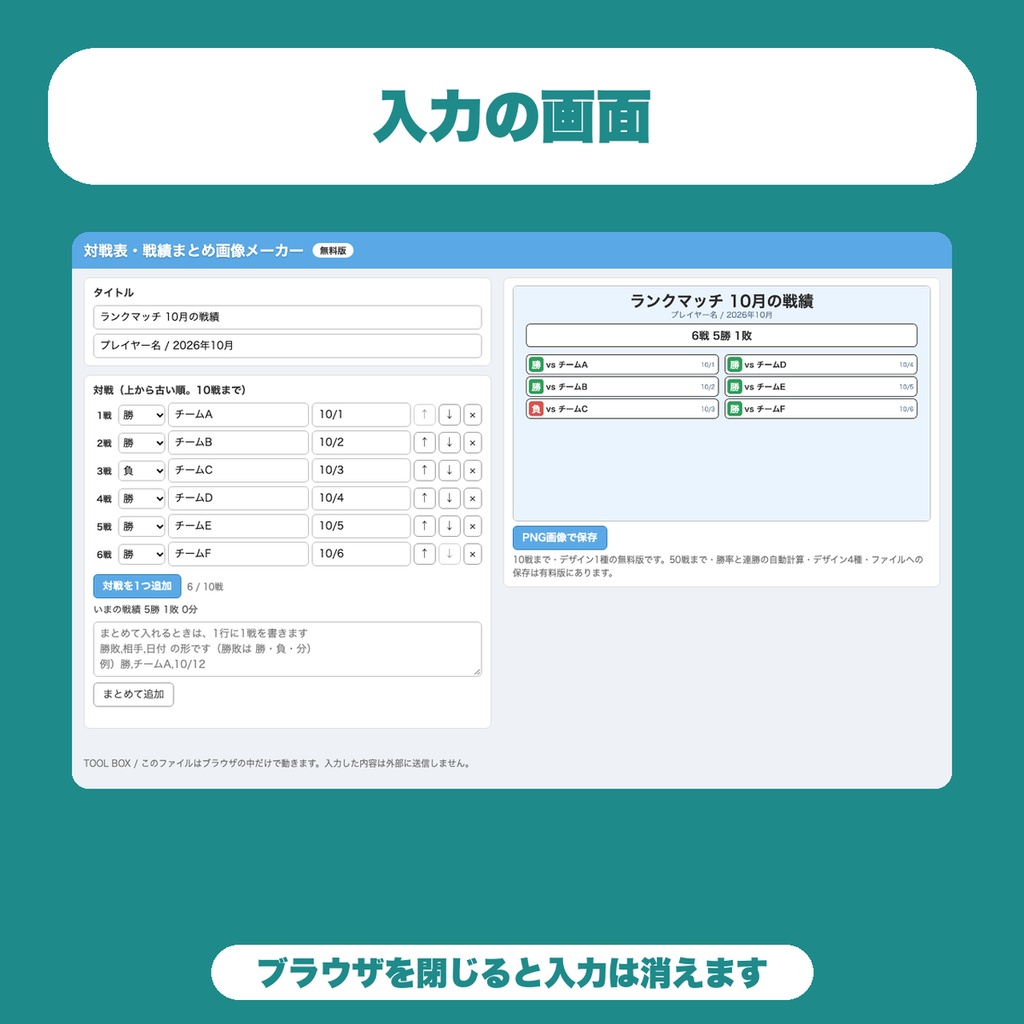Click preview card vs チームE
The width and height of the screenshot is (1024, 1024).
(821, 387)
